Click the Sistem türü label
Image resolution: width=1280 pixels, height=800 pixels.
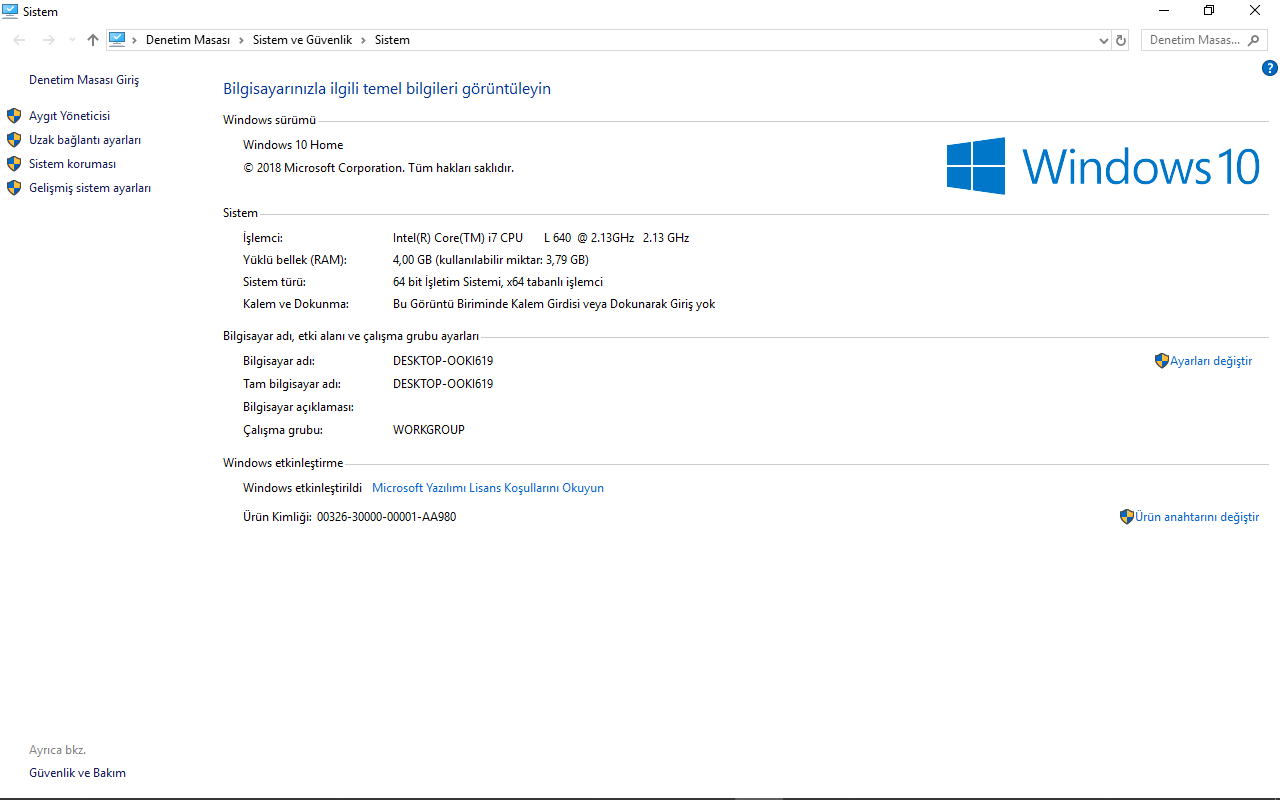point(274,282)
